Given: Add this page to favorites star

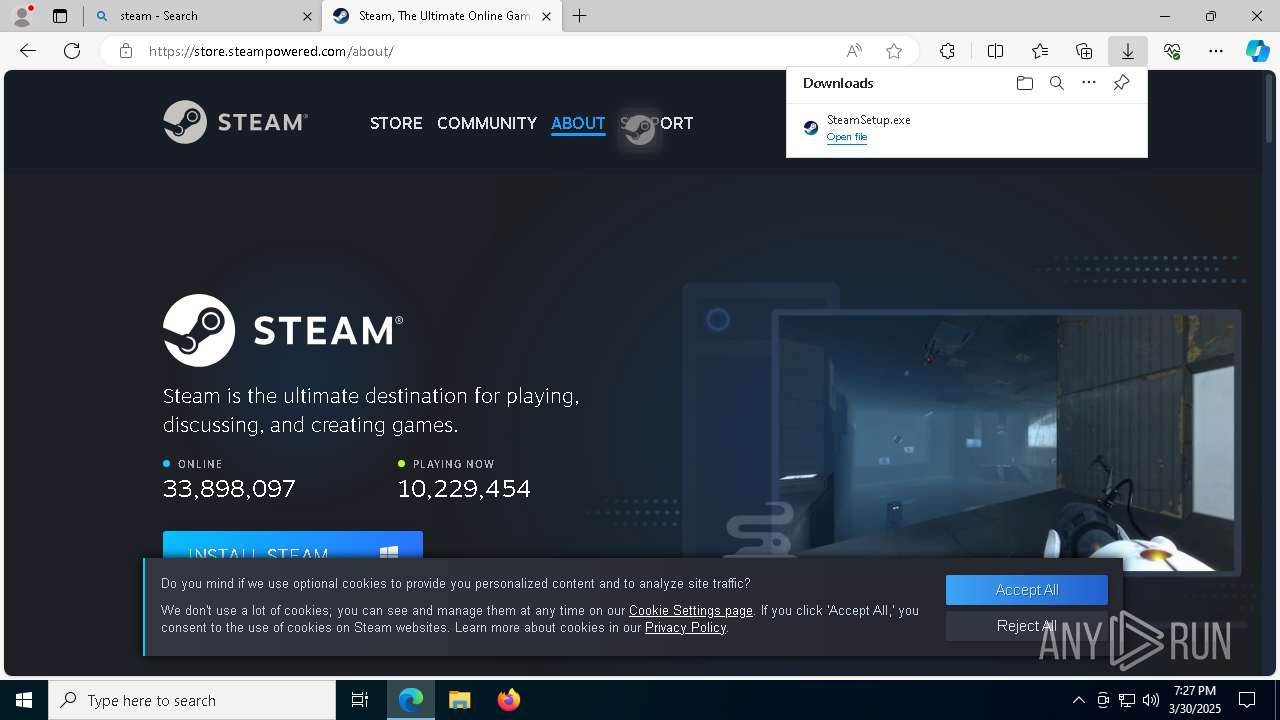Looking at the screenshot, I should 894,51.
